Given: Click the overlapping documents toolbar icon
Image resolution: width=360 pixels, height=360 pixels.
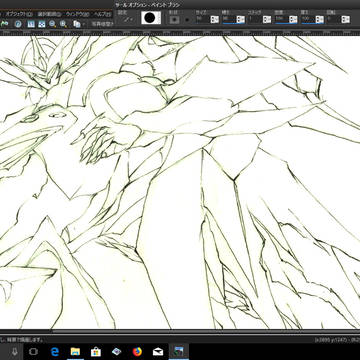Looking at the screenshot, I should click(x=77, y=24).
